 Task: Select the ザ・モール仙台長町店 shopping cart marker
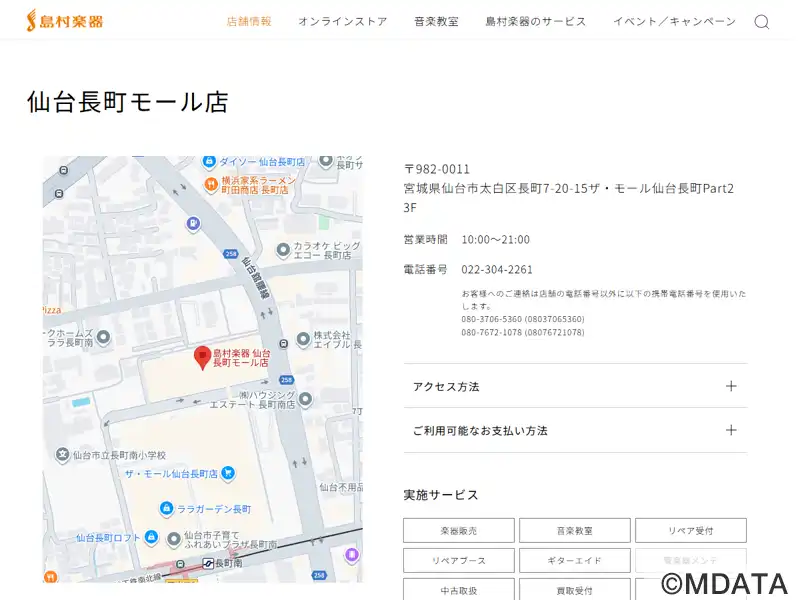[x=228, y=473]
